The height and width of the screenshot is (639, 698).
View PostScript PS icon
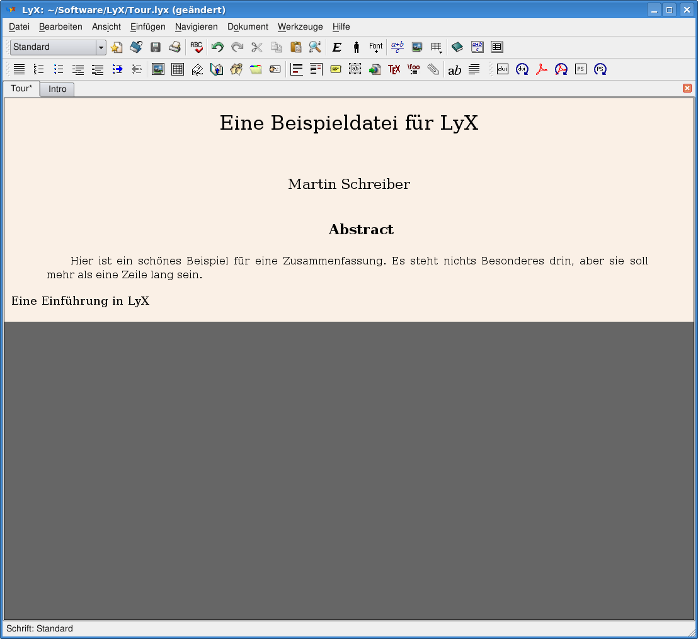(581, 69)
